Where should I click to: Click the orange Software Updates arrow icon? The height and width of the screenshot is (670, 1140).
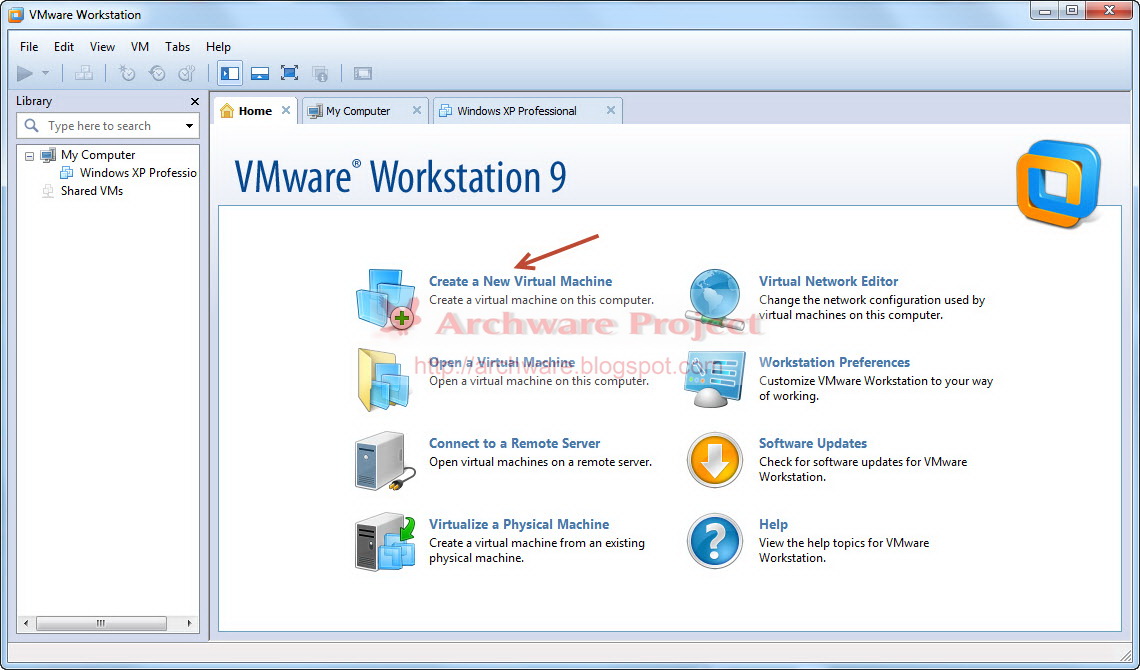(715, 461)
